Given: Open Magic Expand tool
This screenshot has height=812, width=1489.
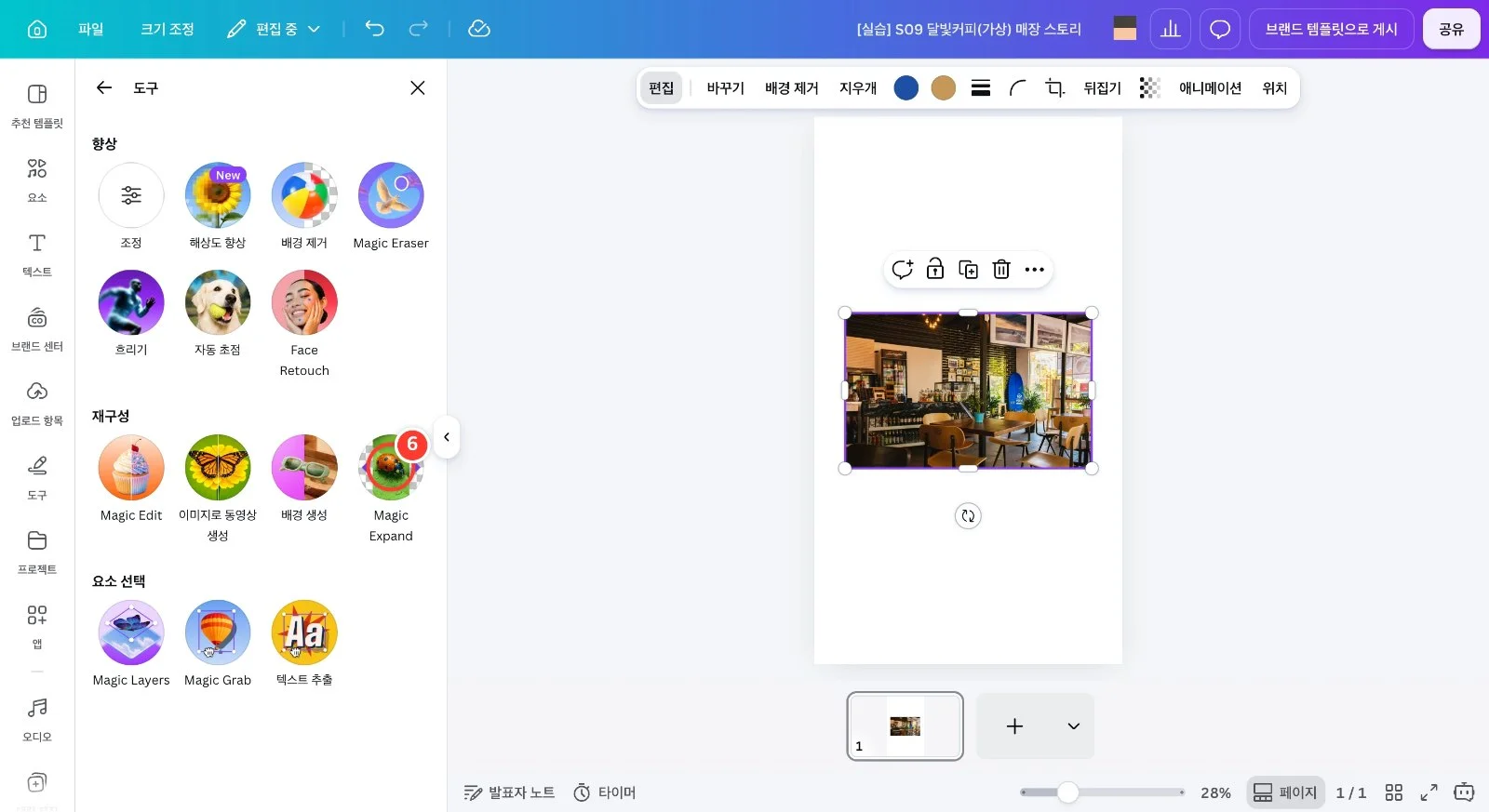Looking at the screenshot, I should pyautogui.click(x=391, y=467).
